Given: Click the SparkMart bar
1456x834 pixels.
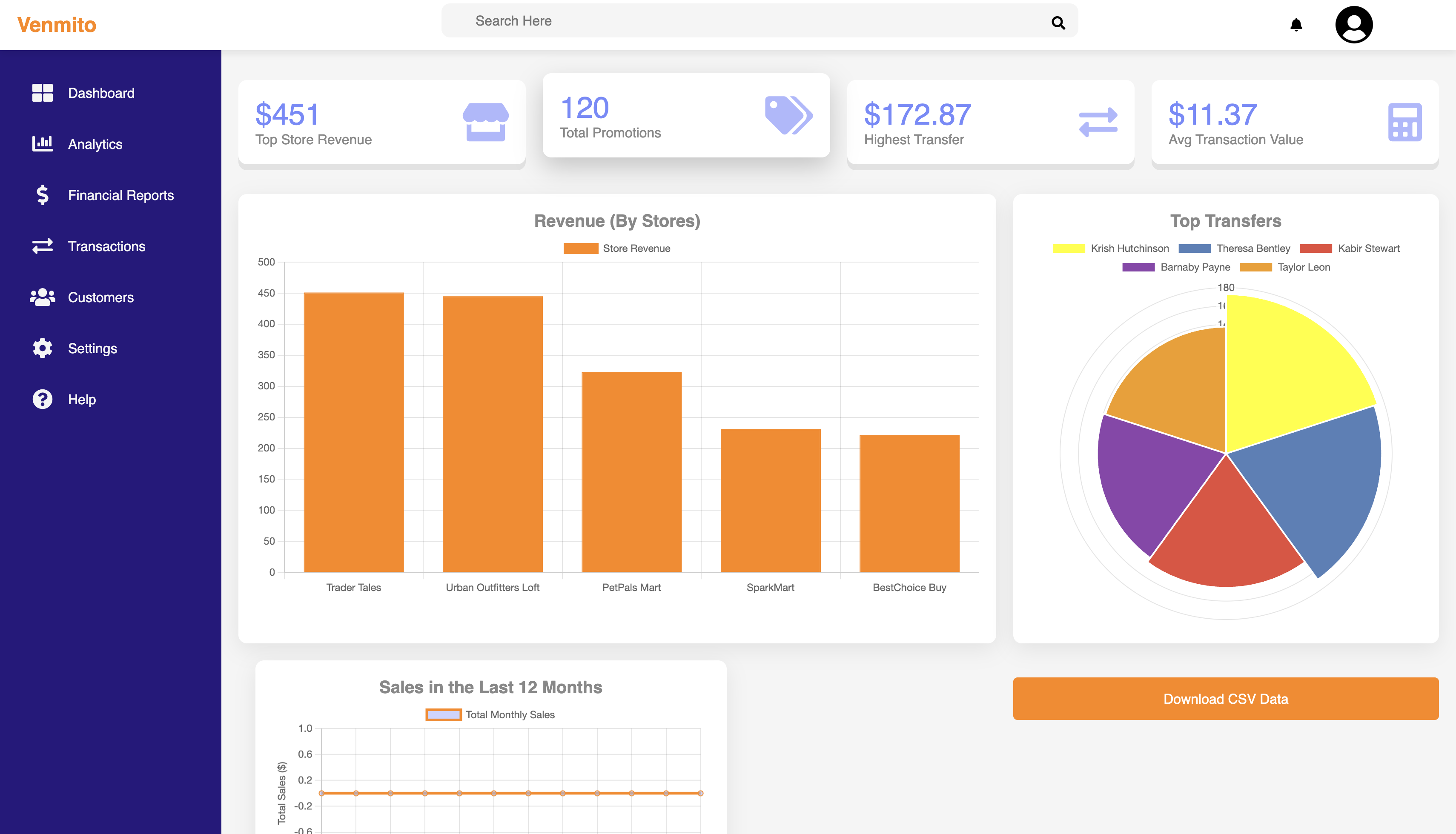Looking at the screenshot, I should coord(770,500).
